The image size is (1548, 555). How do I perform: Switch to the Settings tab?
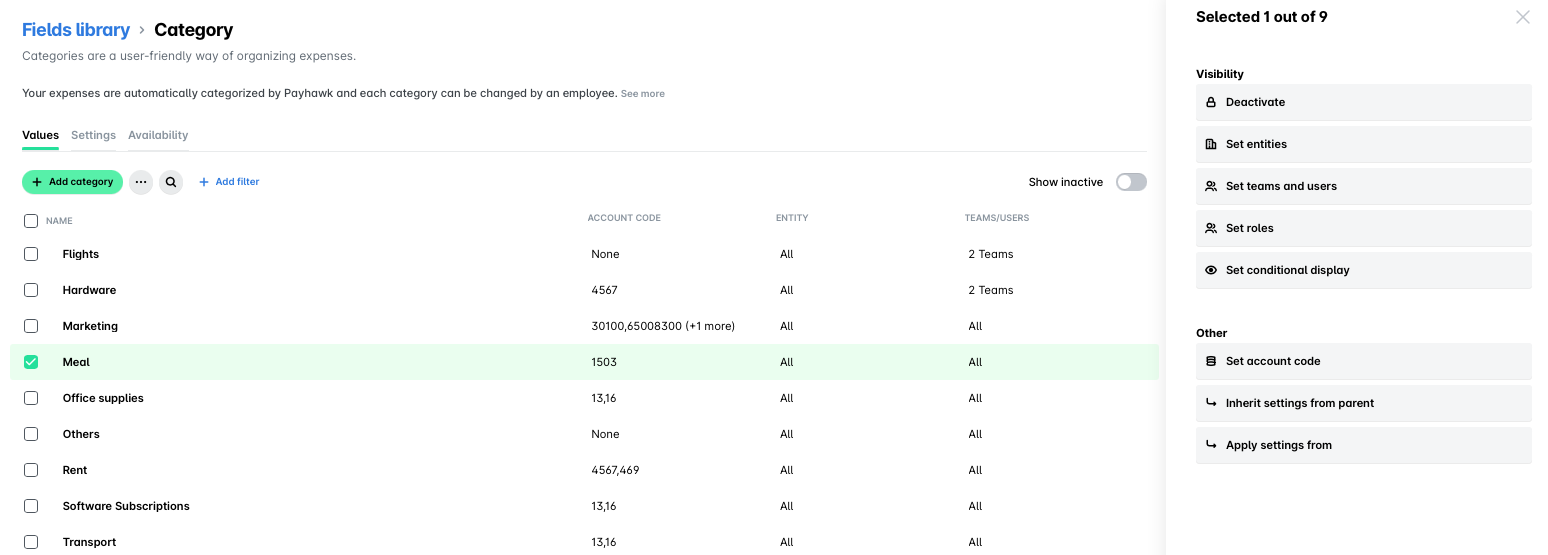(x=93, y=135)
